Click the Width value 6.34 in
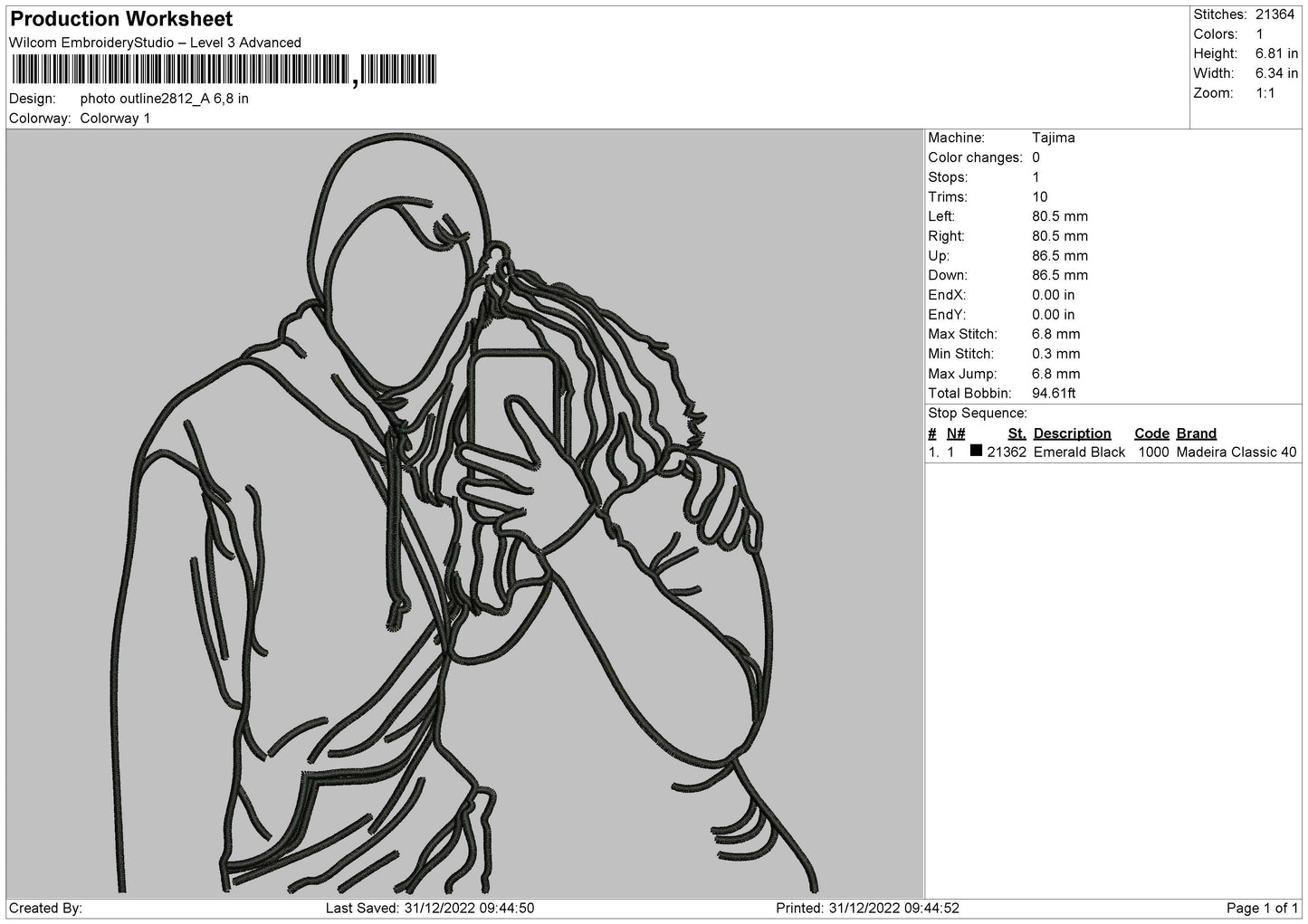The image size is (1308, 924). point(1276,73)
